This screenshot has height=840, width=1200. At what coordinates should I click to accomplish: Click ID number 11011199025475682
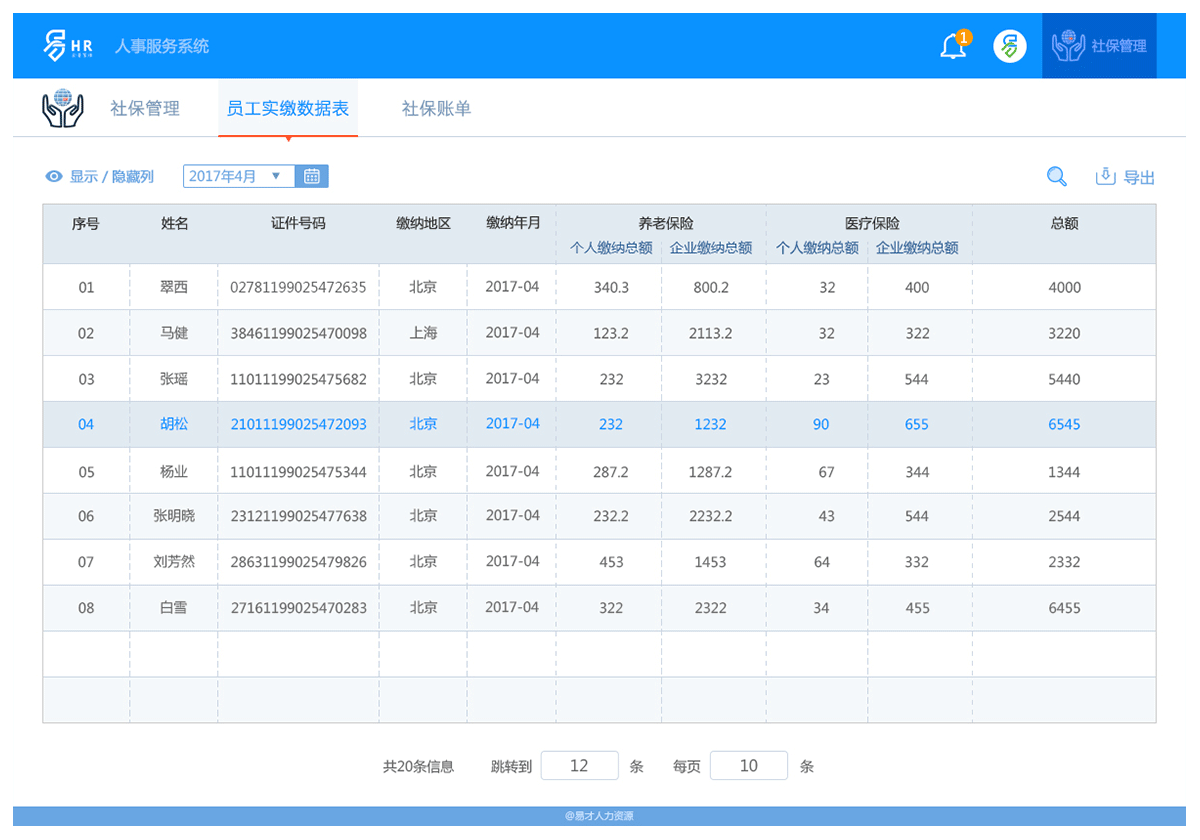(298, 380)
